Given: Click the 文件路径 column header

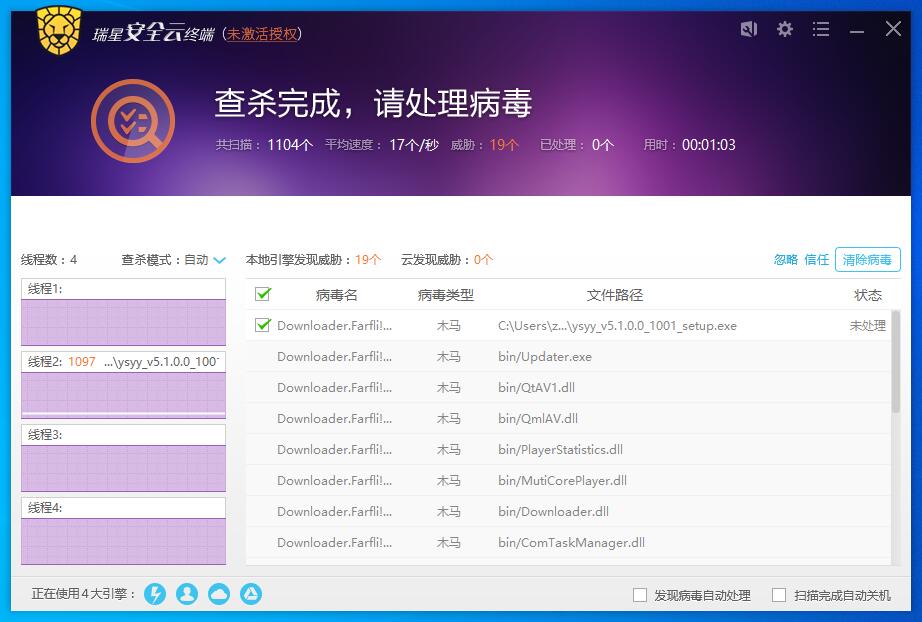Looking at the screenshot, I should pyautogui.click(x=614, y=295).
